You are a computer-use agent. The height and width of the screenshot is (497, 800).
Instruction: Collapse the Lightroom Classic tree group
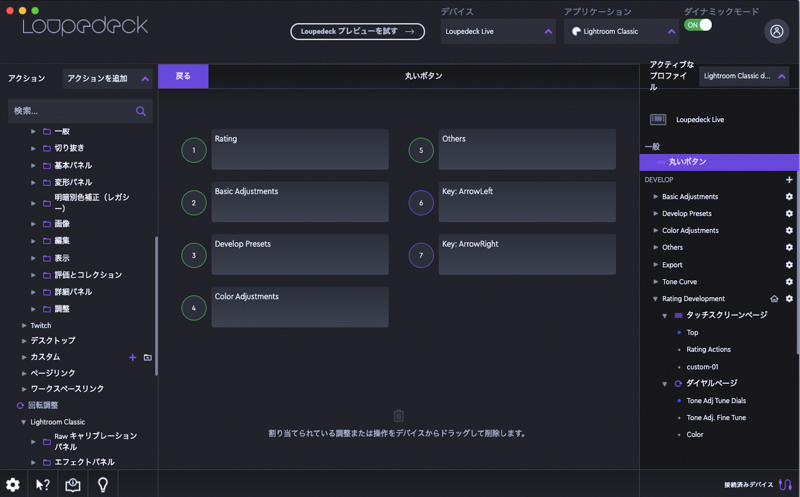(23, 422)
